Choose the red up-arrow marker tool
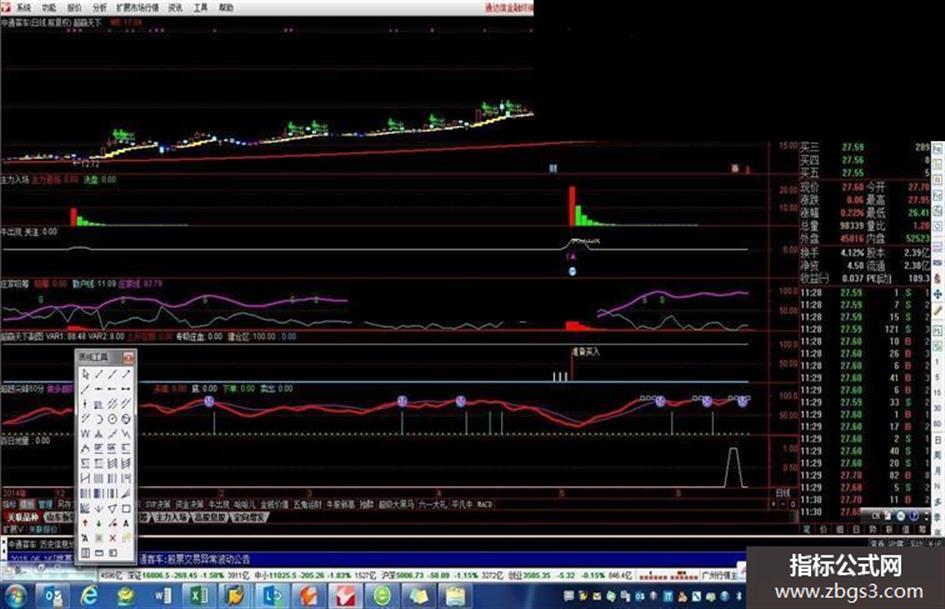Screen dimensions: 945x609 tap(85, 523)
